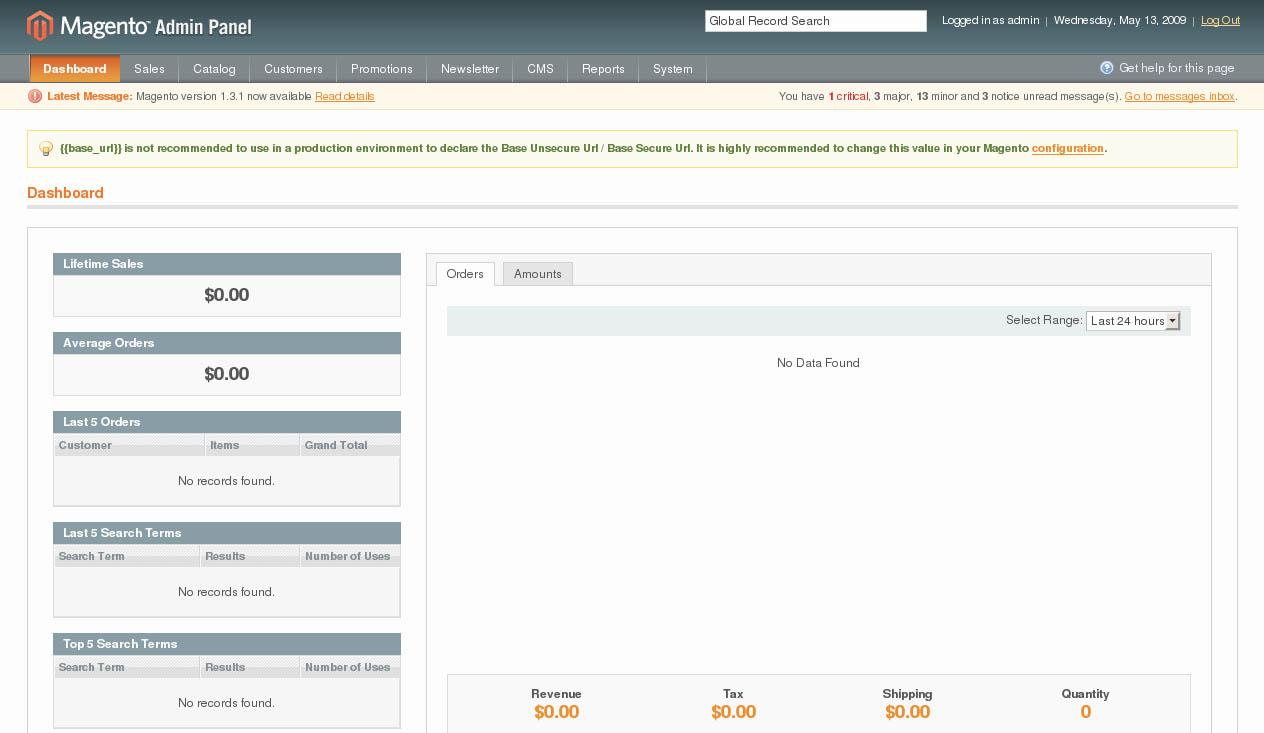Click the Average Orders panel heading
1264x733 pixels.
tap(227, 343)
